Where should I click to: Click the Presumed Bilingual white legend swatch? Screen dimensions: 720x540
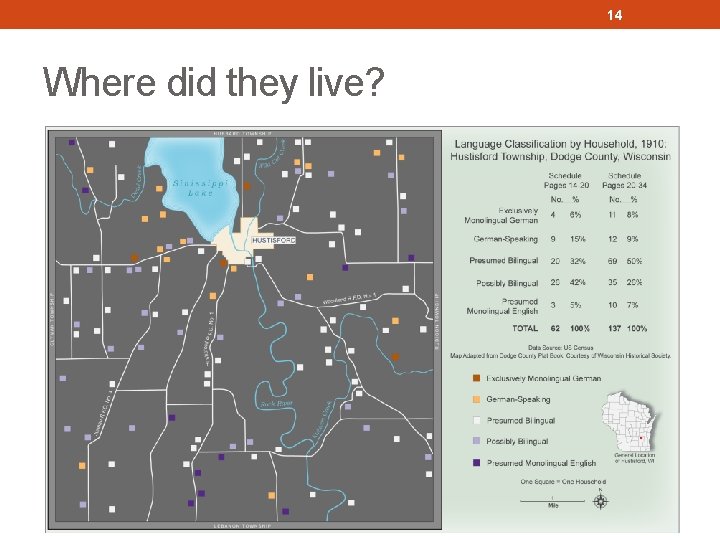click(476, 420)
